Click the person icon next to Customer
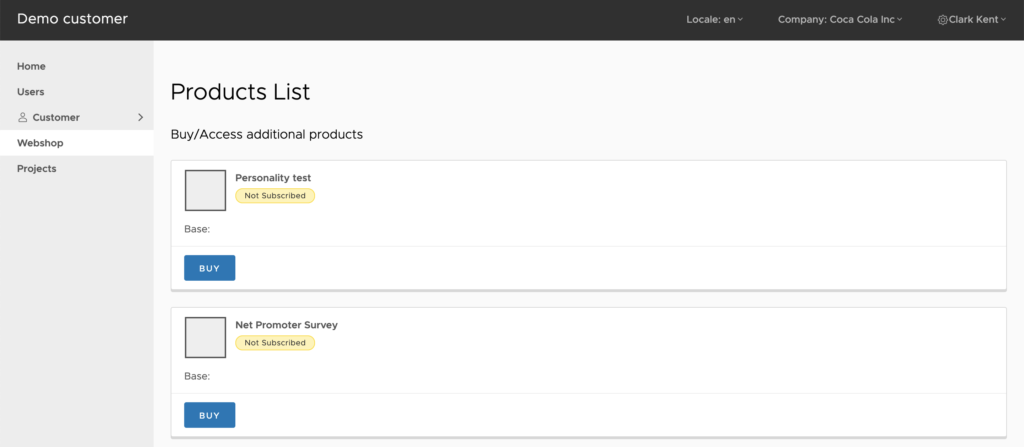The image size is (1024, 447). coord(23,118)
